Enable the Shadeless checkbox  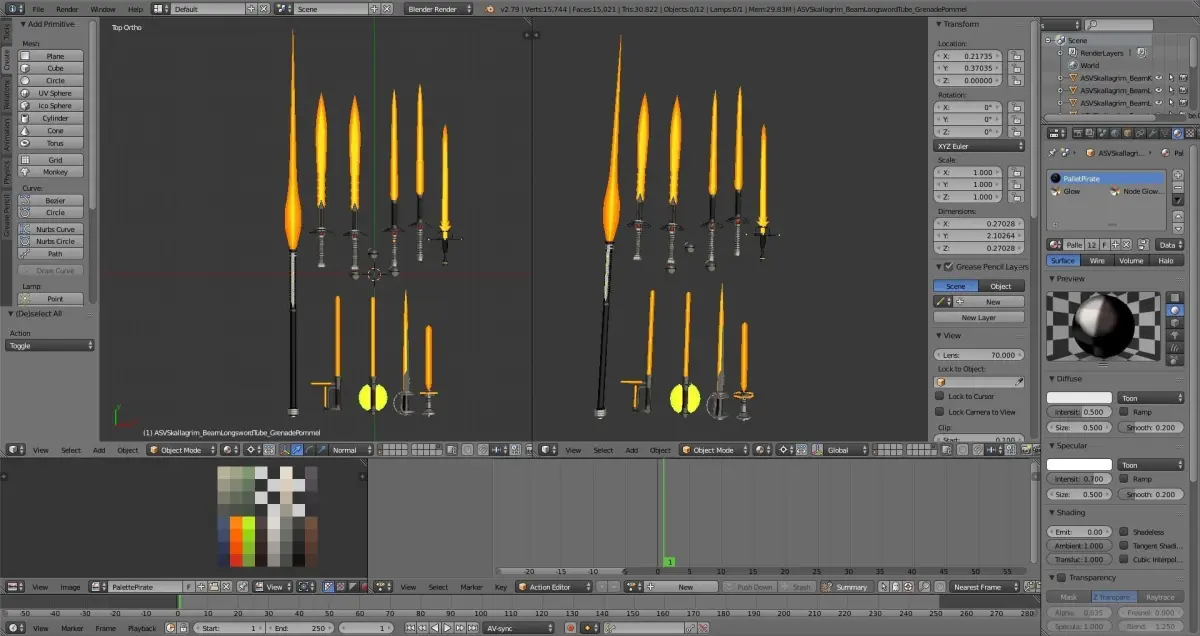pyautogui.click(x=1124, y=532)
